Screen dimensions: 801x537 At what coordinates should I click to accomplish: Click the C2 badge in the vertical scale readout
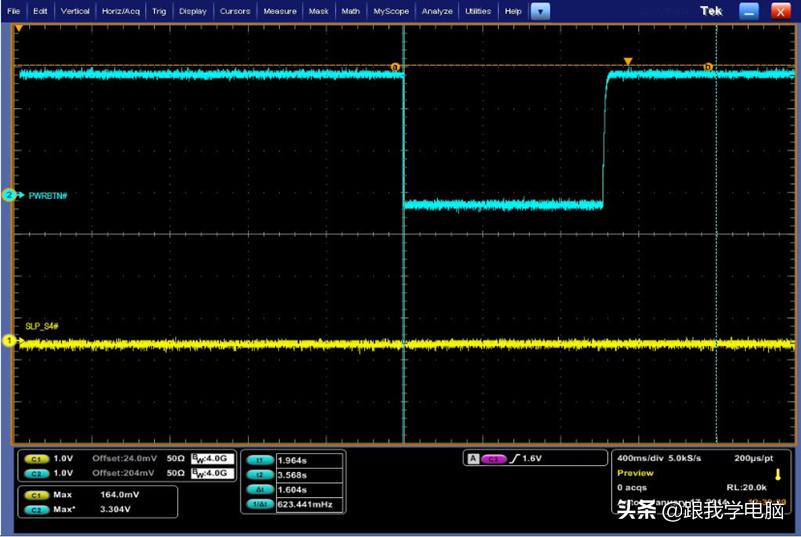click(36, 472)
